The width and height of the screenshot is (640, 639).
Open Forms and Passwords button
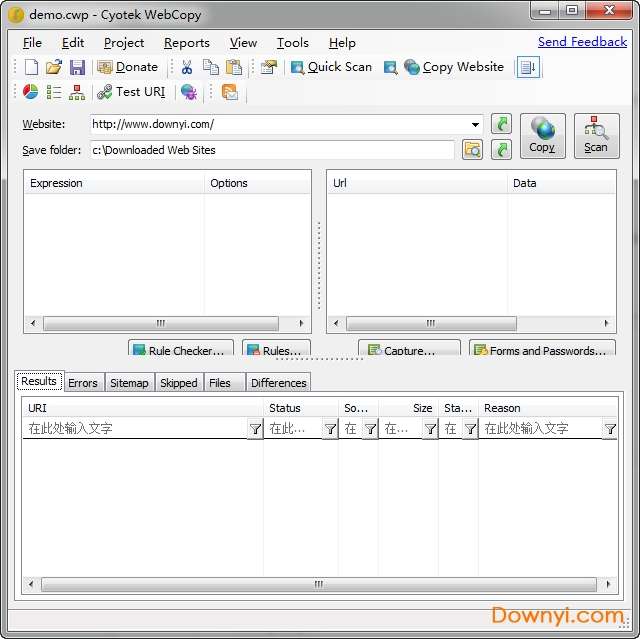click(x=542, y=348)
